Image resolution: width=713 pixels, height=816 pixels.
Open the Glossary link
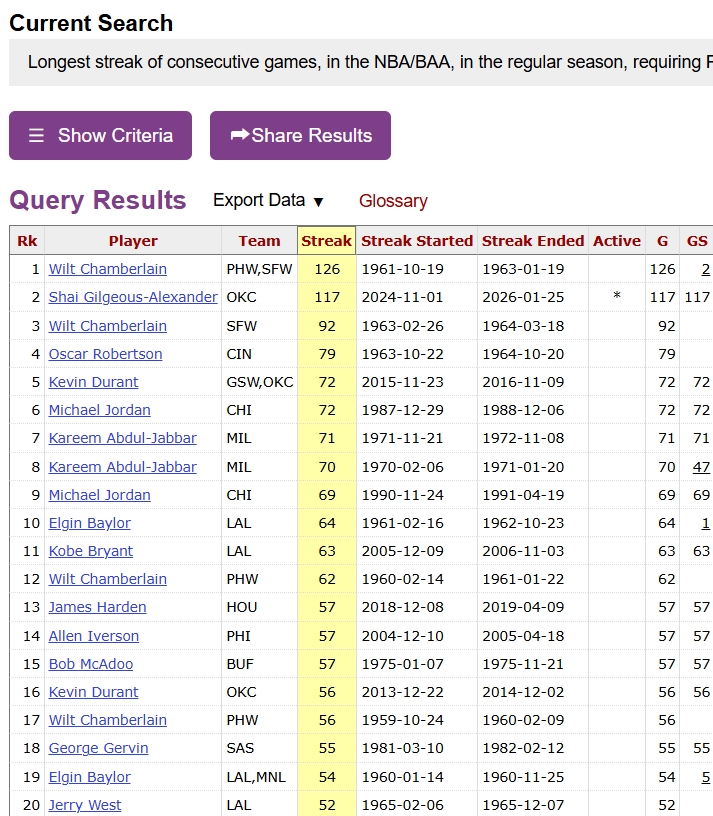393,201
